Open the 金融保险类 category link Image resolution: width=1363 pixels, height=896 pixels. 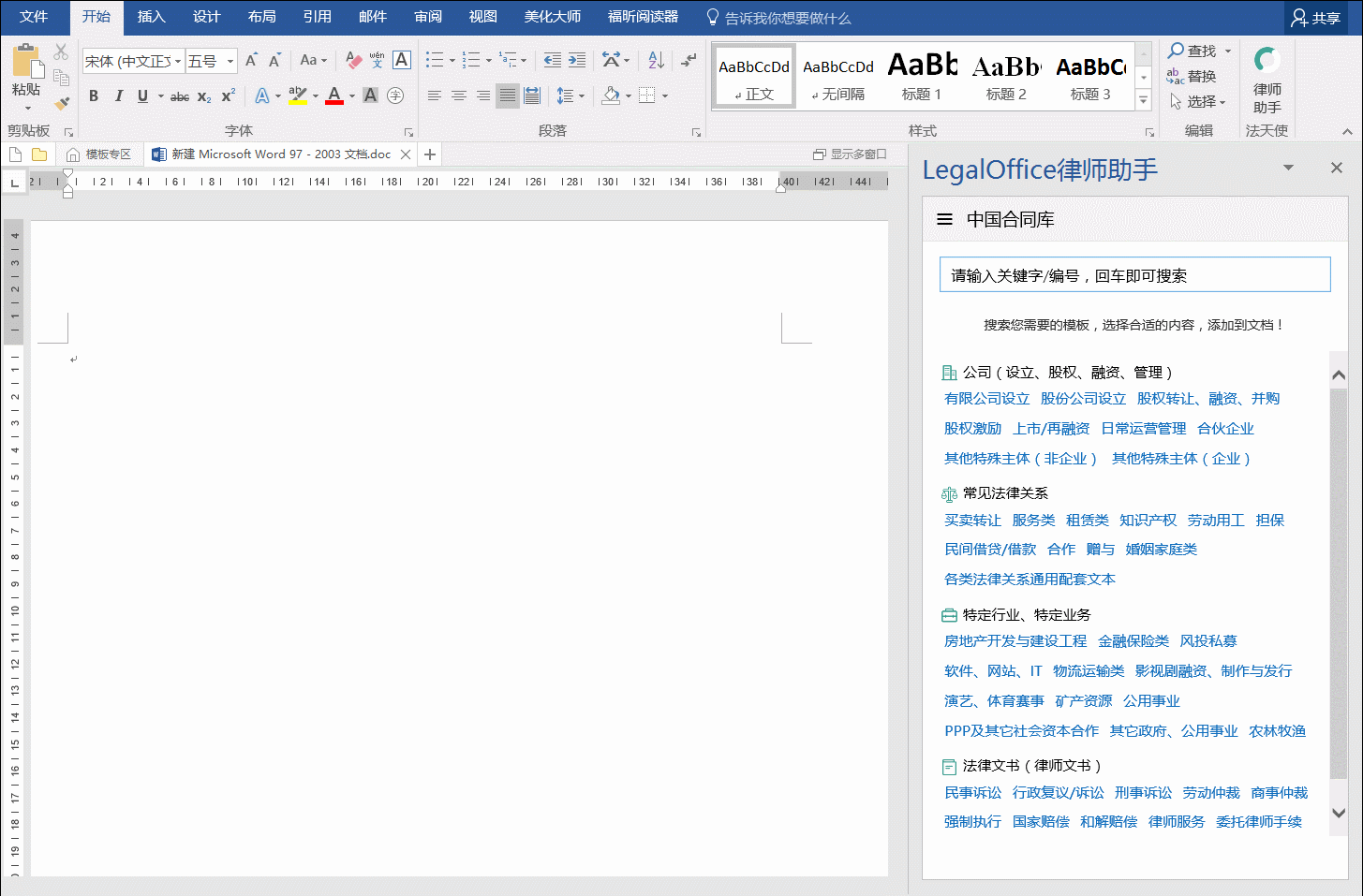[x=1133, y=641]
